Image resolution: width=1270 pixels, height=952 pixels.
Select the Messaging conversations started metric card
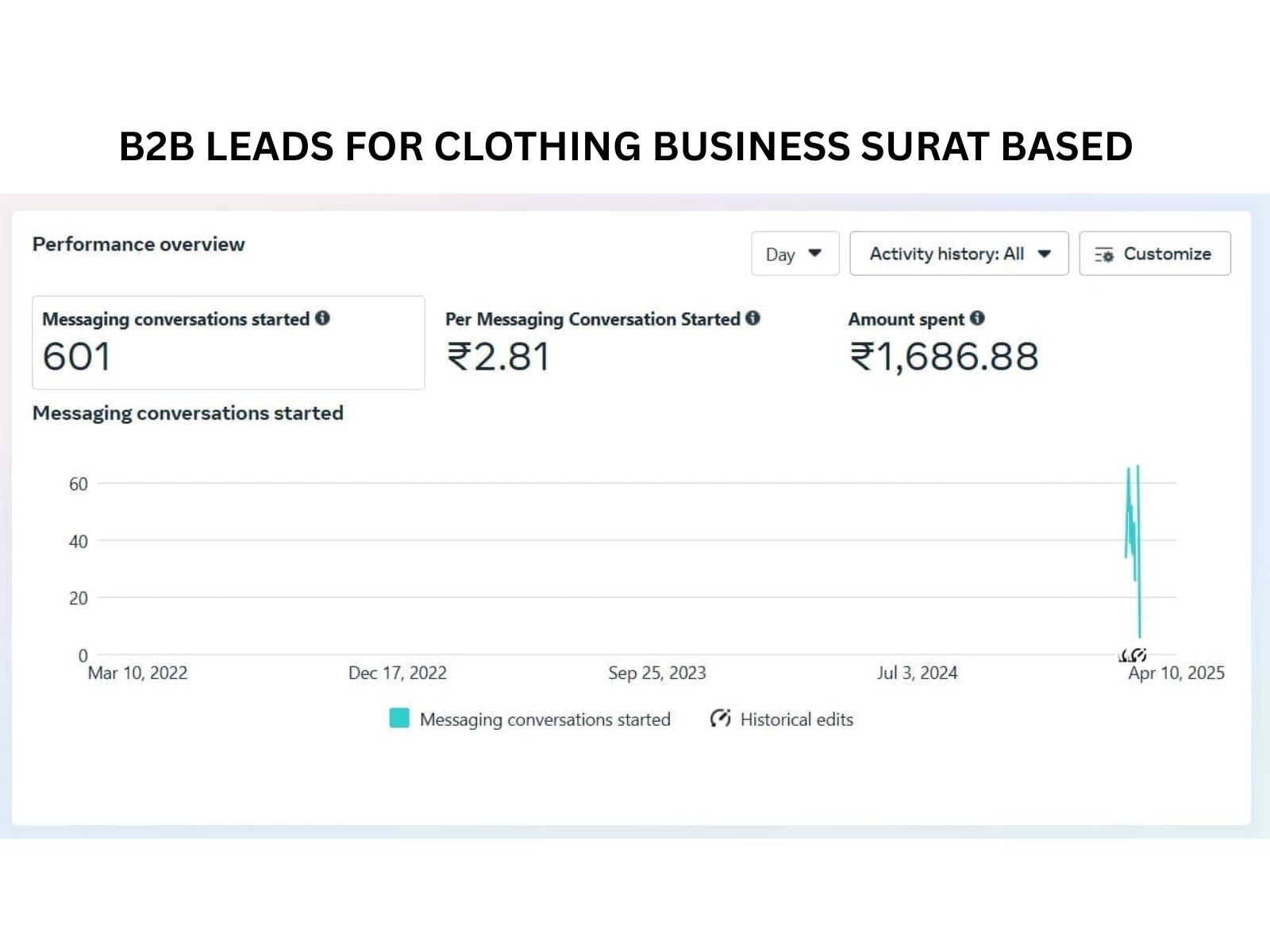pyautogui.click(x=229, y=343)
